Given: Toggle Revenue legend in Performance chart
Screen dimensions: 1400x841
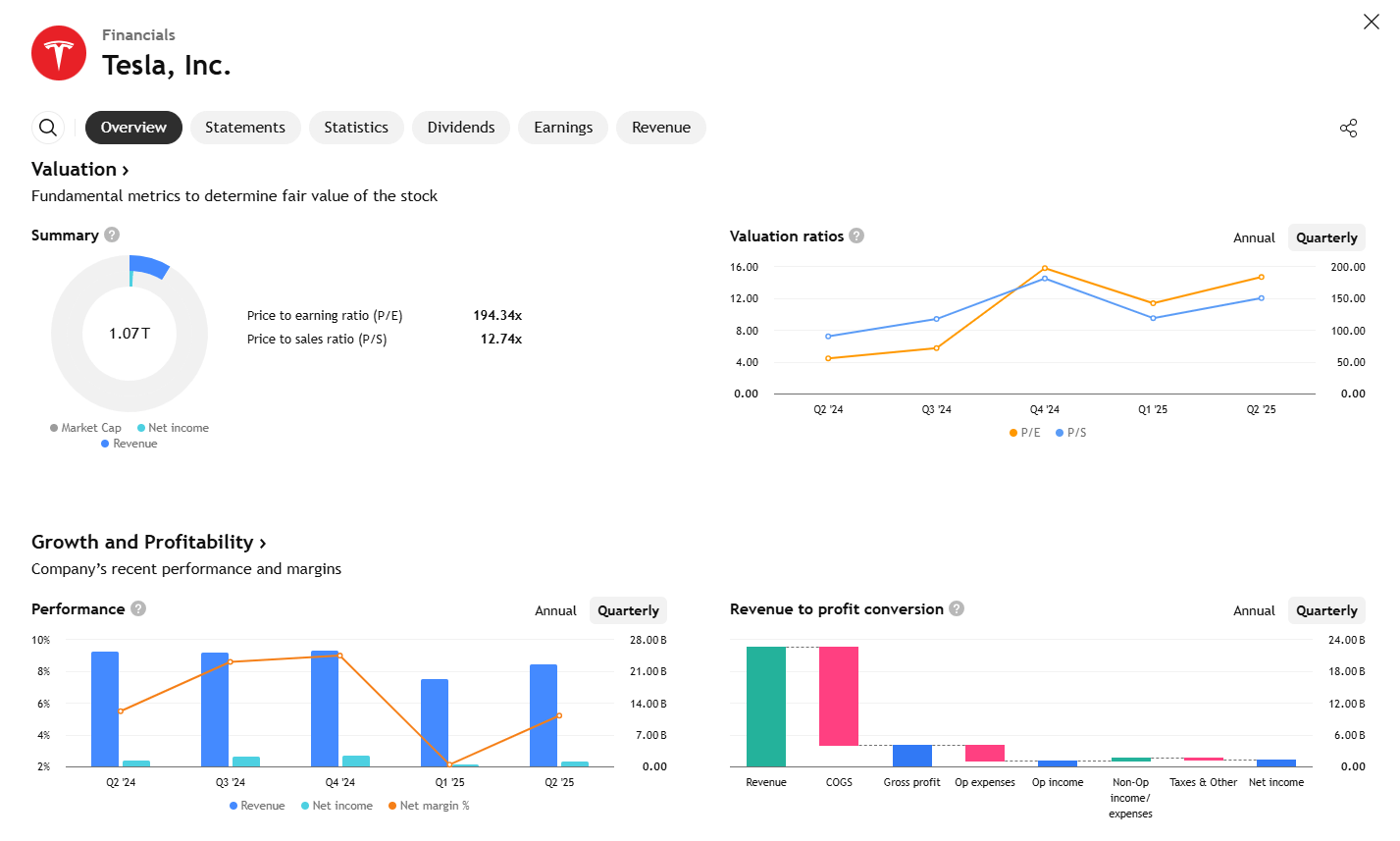Looking at the screenshot, I should click(257, 806).
